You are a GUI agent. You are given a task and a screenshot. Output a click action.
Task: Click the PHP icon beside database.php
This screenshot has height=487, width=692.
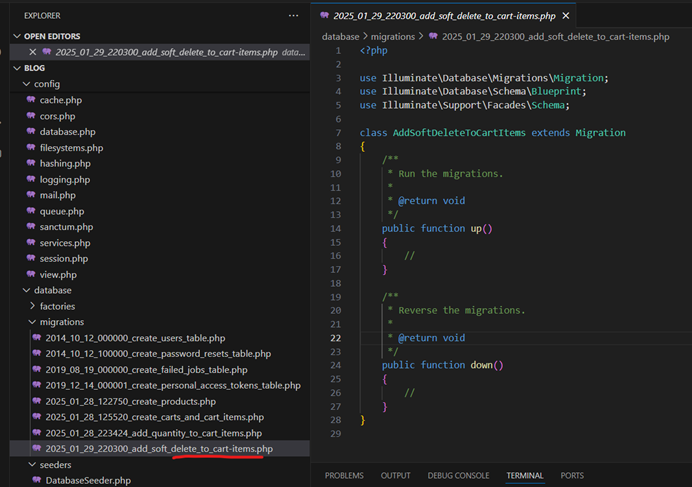pyautogui.click(x=31, y=132)
